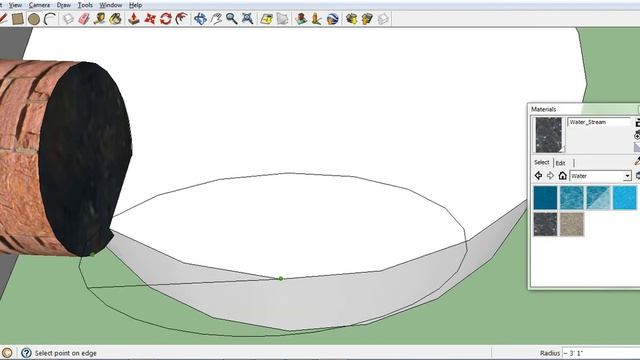Switch to the Edit tab in Materials
This screenshot has height=360, width=640.
click(x=560, y=163)
